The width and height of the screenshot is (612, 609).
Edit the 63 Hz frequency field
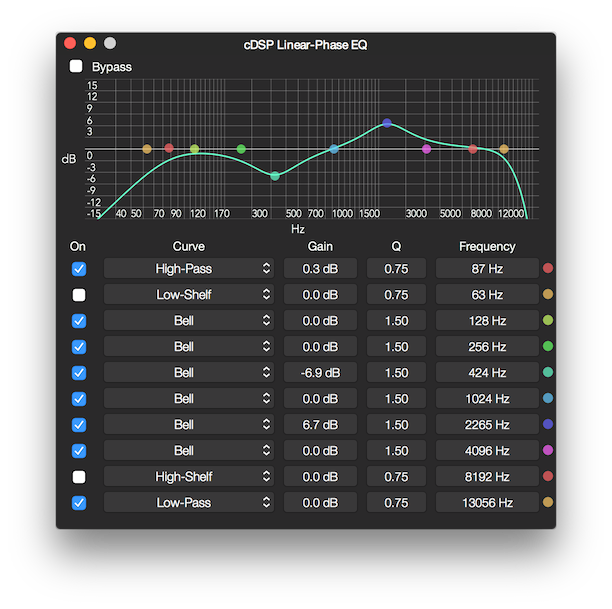[x=487, y=294]
